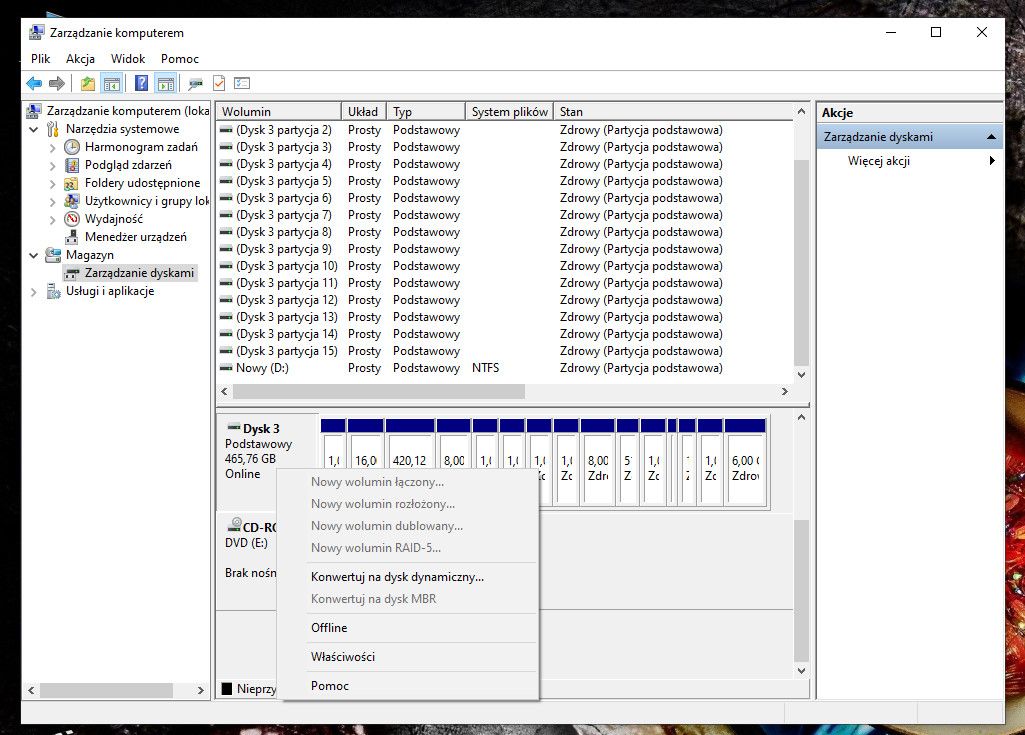The height and width of the screenshot is (735, 1025).
Task: Click the CD-ROM drive icon
Action: pos(234,524)
